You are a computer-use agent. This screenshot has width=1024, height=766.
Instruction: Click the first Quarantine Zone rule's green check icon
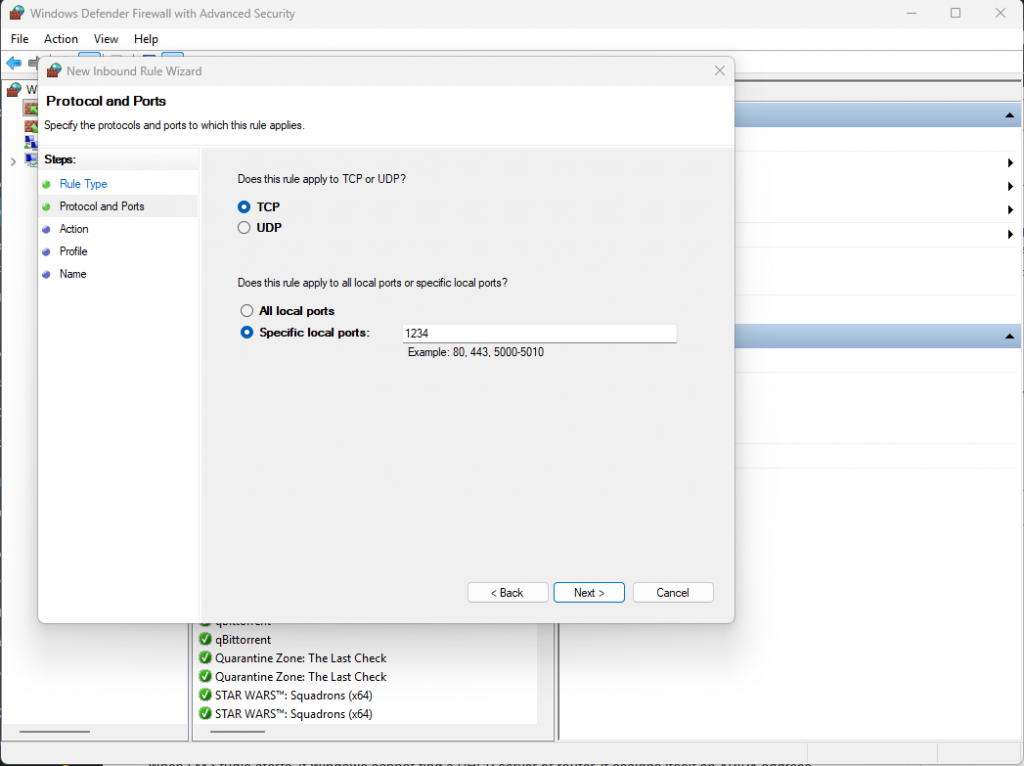click(205, 658)
